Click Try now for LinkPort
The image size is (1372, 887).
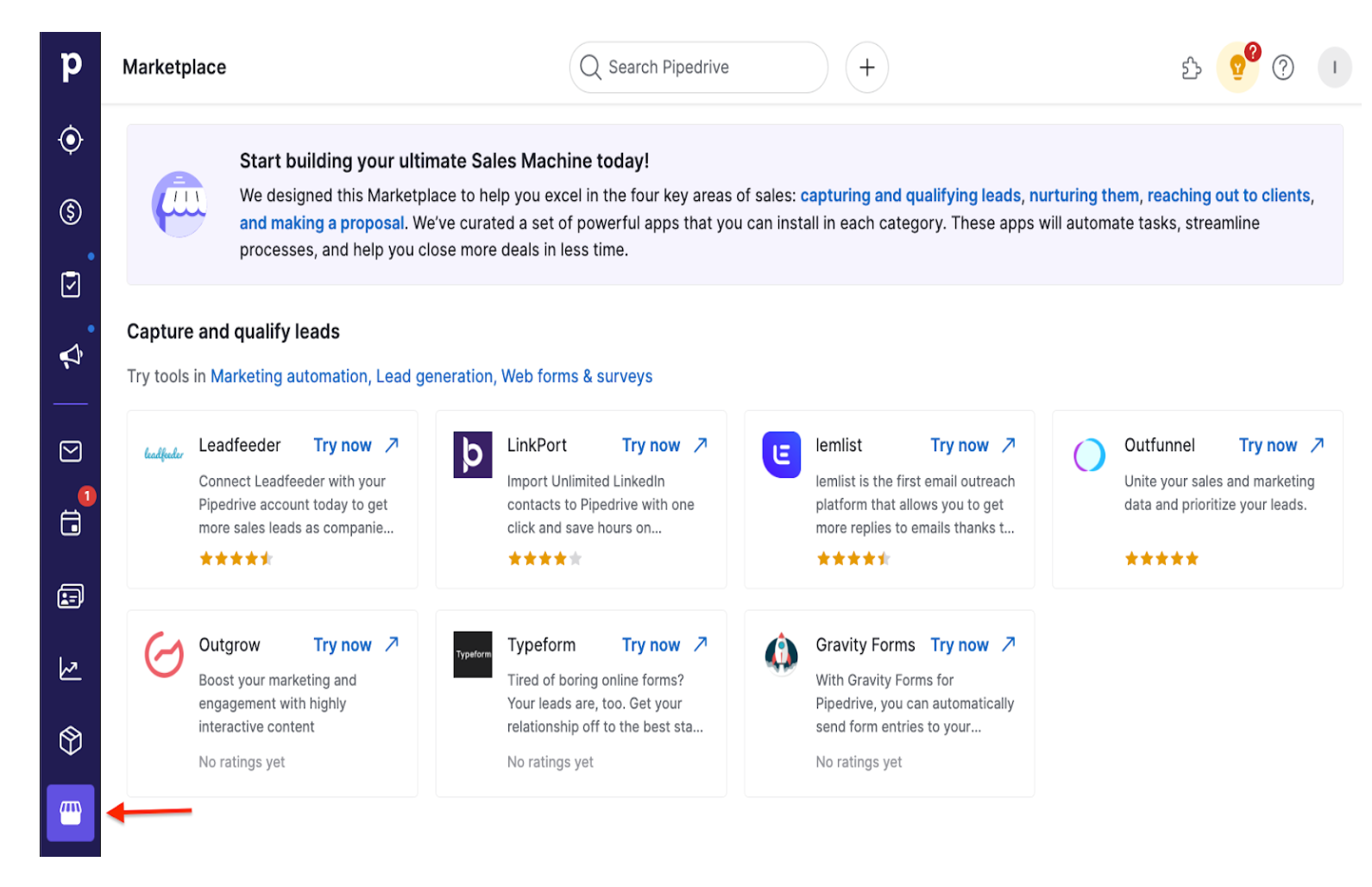(665, 445)
